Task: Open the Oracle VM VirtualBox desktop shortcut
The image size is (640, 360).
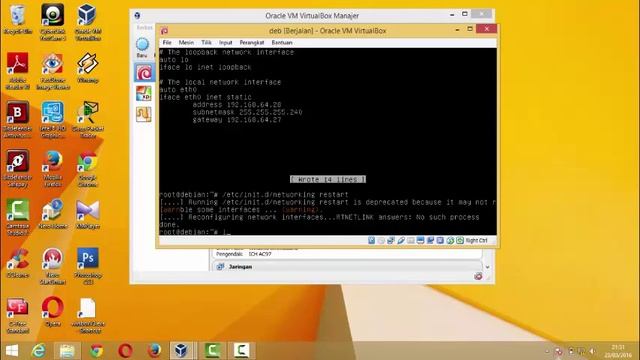Action: [x=88, y=22]
